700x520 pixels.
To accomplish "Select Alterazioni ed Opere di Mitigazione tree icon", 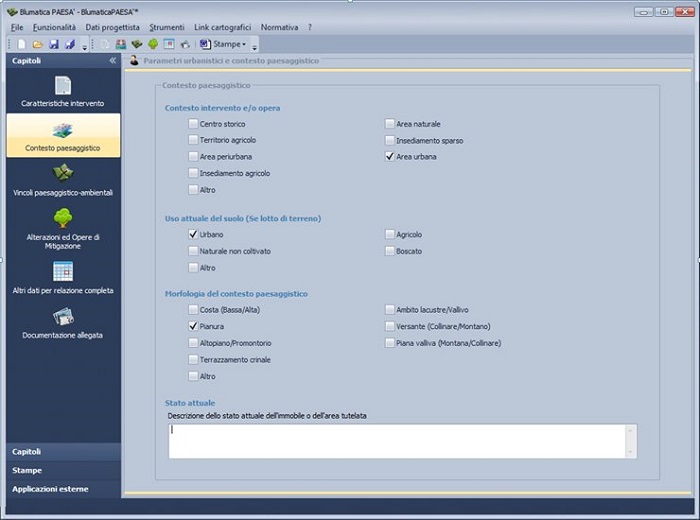I will (x=63, y=219).
